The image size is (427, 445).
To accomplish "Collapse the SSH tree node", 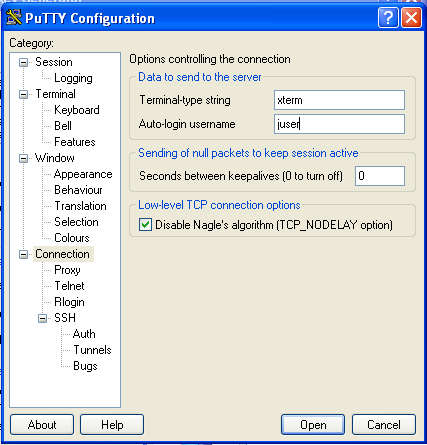I will 42,318.
